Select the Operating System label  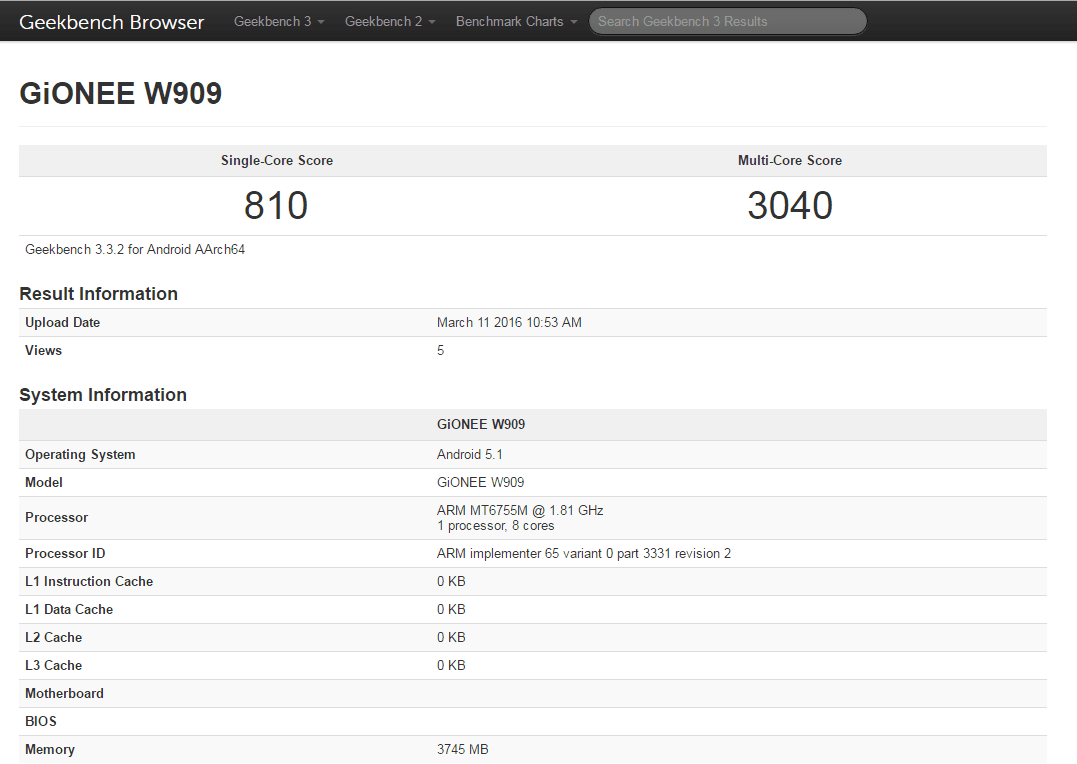[x=80, y=454]
